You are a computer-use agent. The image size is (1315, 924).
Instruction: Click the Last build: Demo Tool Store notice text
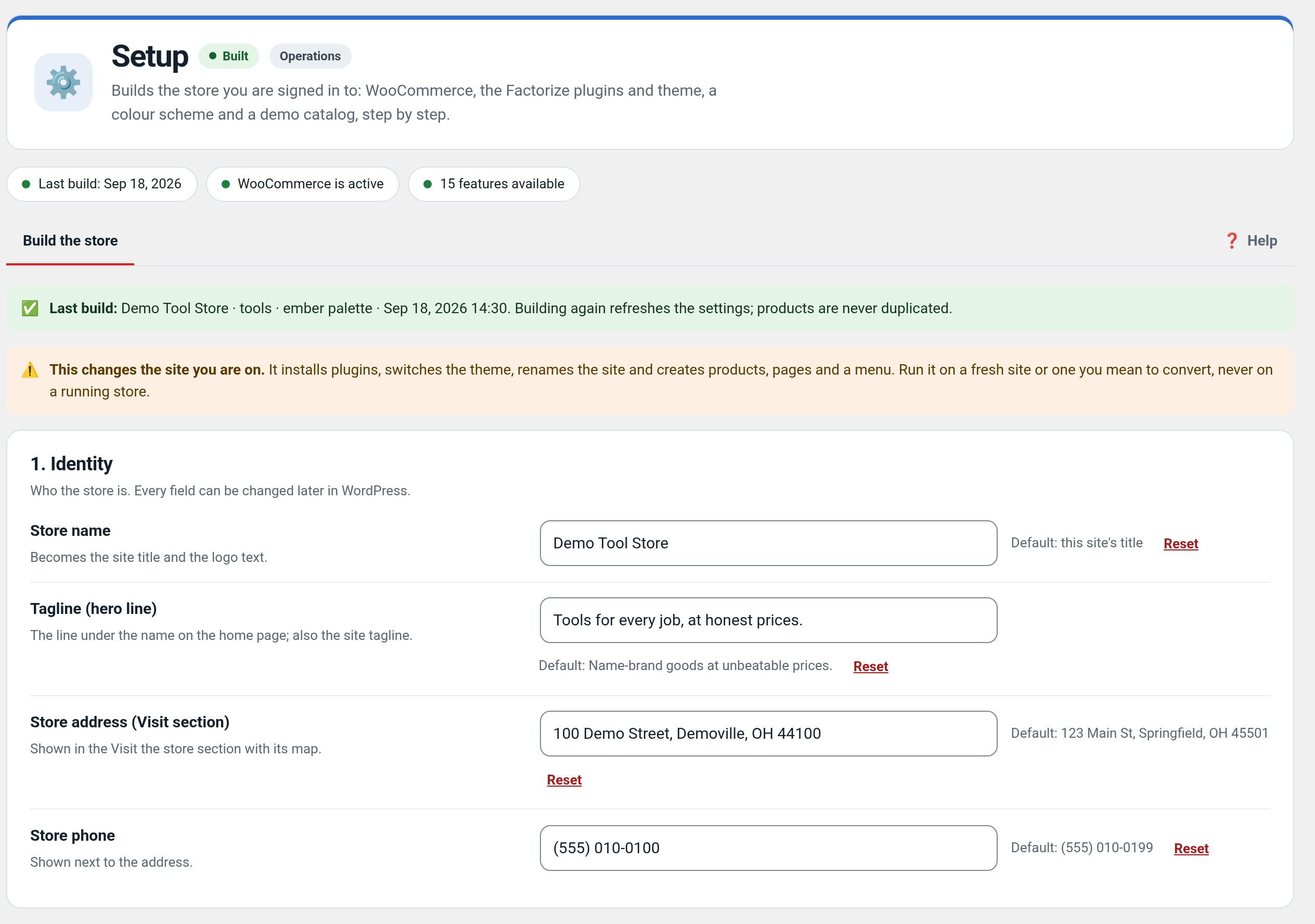[500, 308]
